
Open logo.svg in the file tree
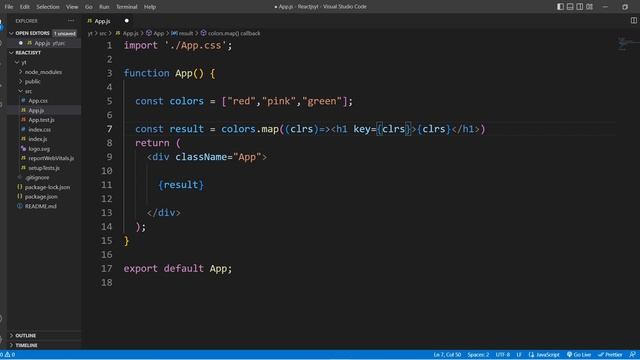click(39, 149)
